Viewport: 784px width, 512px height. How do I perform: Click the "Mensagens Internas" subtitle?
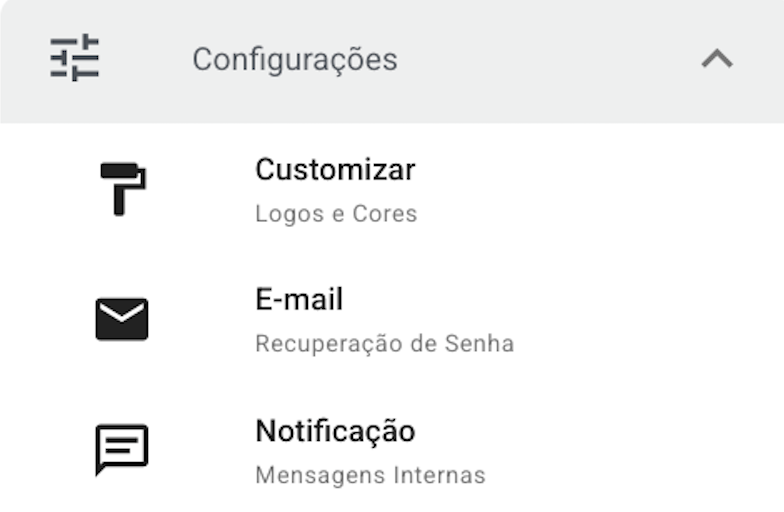point(370,475)
